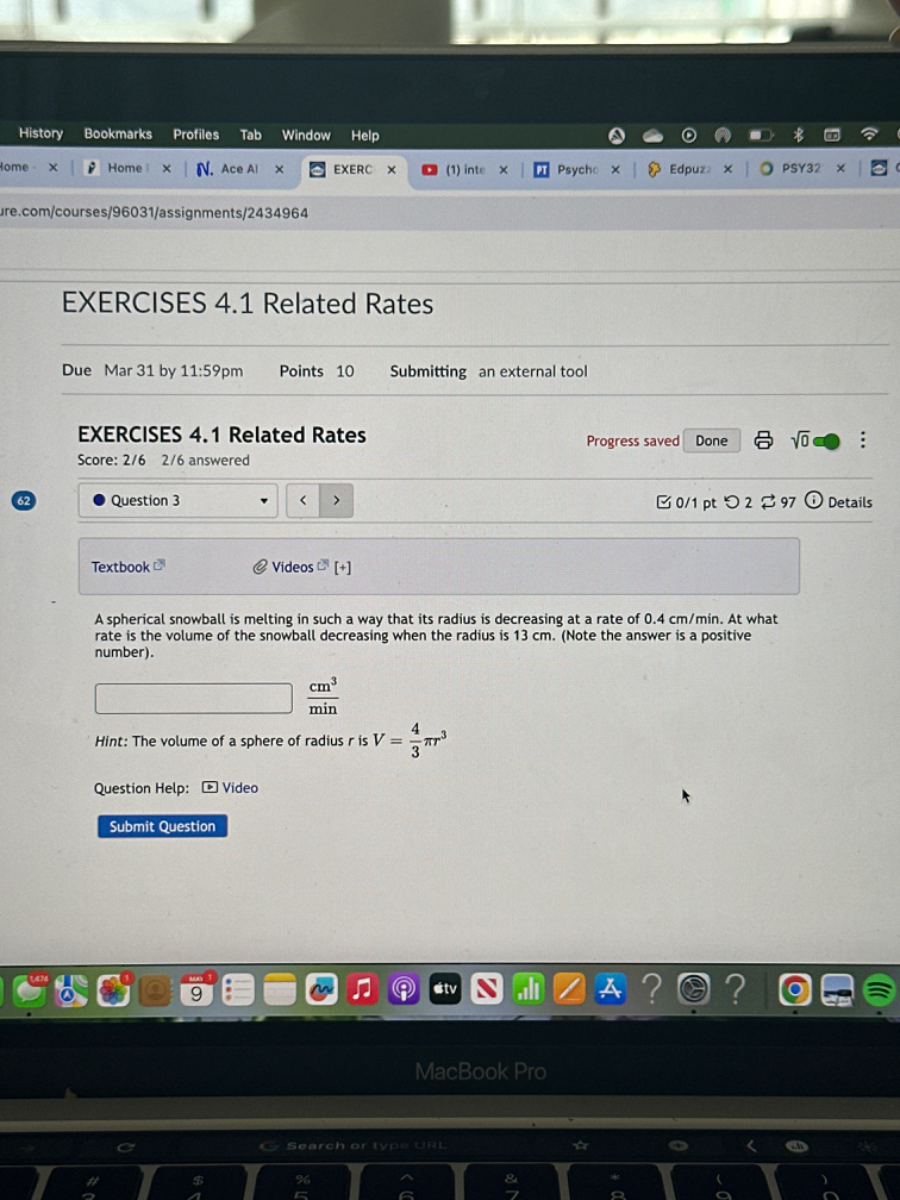Viewport: 900px width, 1200px height.
Task: Click battery indicator in menu bar
Action: pos(763,135)
